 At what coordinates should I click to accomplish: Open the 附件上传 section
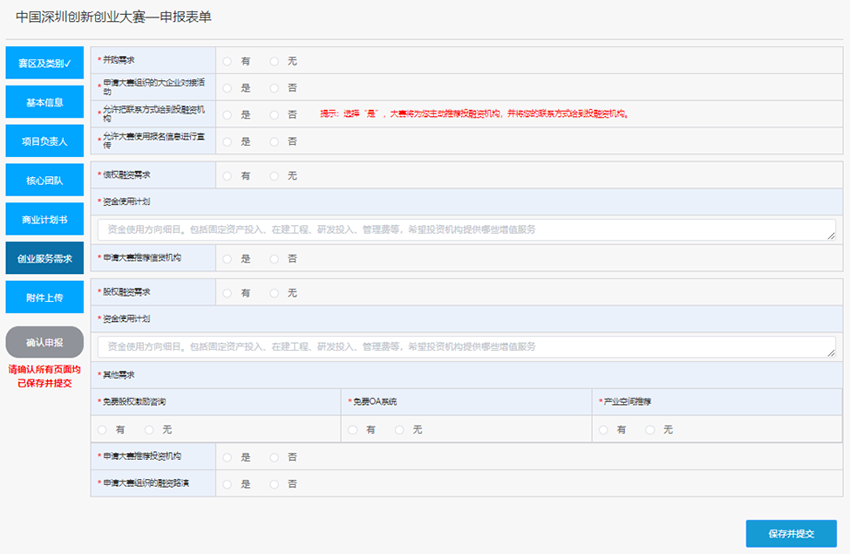pos(44,297)
